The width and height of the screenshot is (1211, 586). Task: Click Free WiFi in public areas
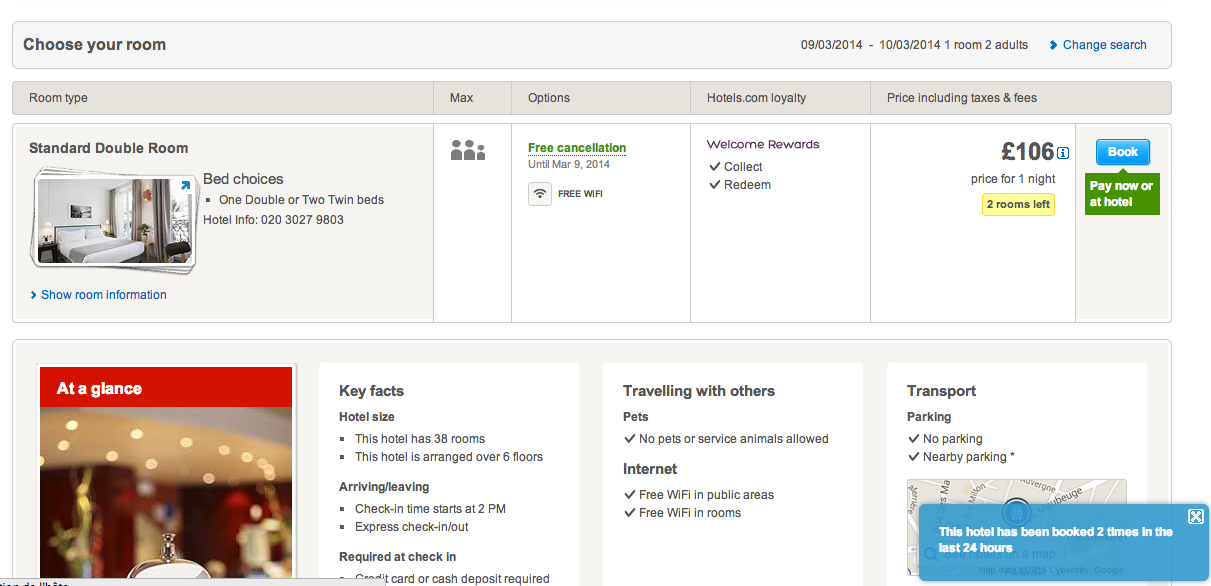[x=706, y=495]
